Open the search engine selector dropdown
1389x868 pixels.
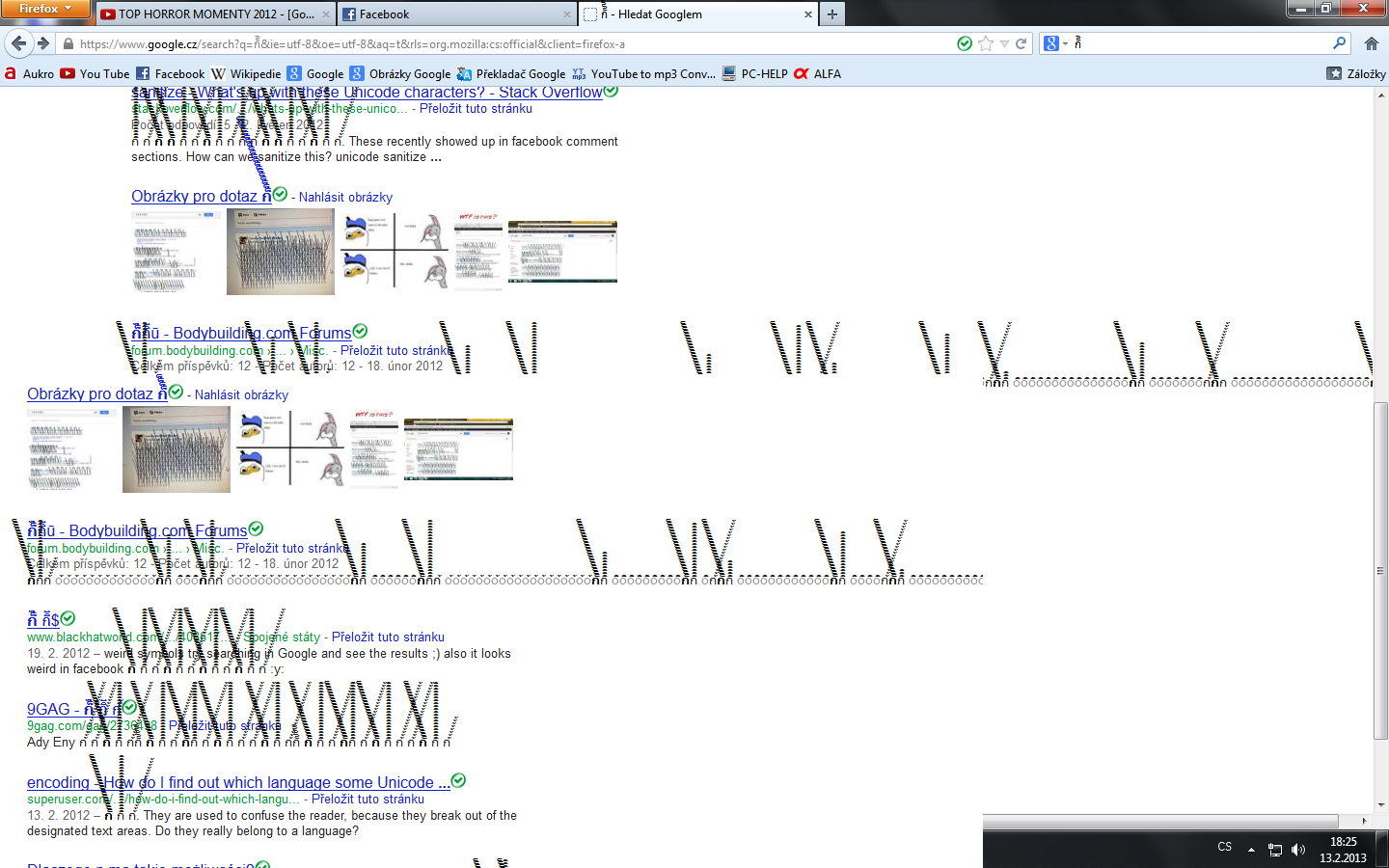[1056, 43]
